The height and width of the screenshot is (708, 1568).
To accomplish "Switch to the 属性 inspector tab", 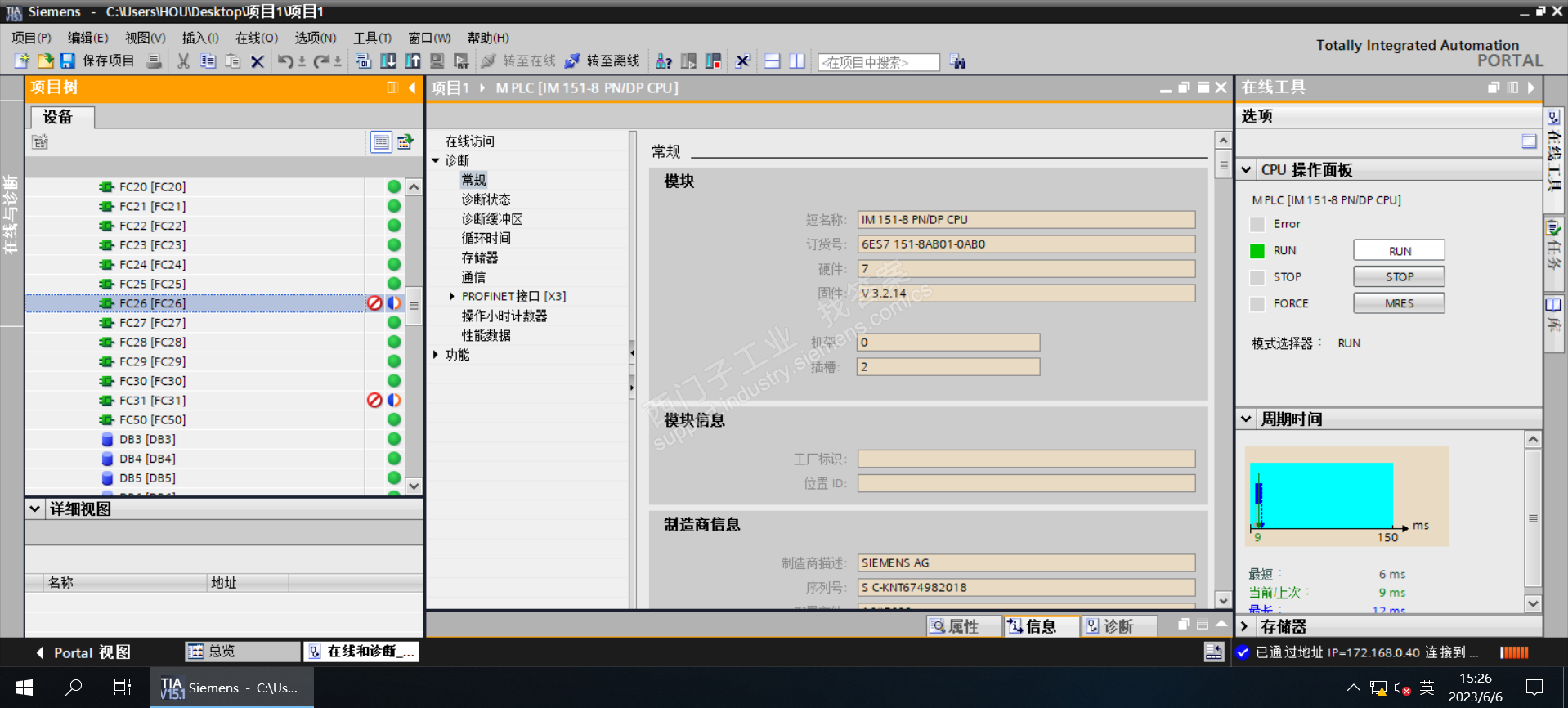I will click(963, 626).
